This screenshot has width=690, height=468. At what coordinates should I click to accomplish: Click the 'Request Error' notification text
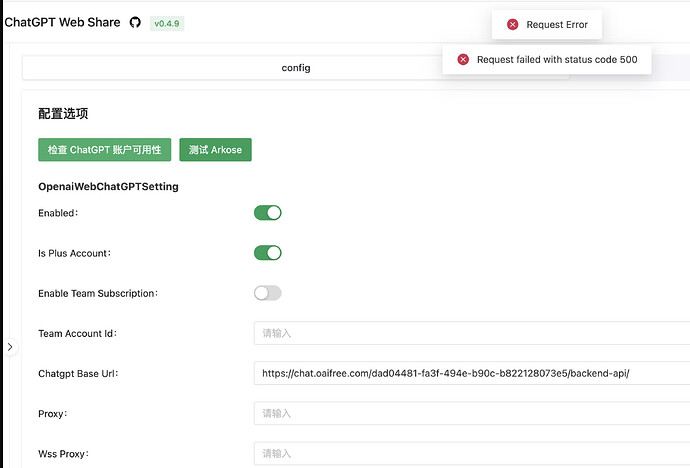[x=557, y=25]
